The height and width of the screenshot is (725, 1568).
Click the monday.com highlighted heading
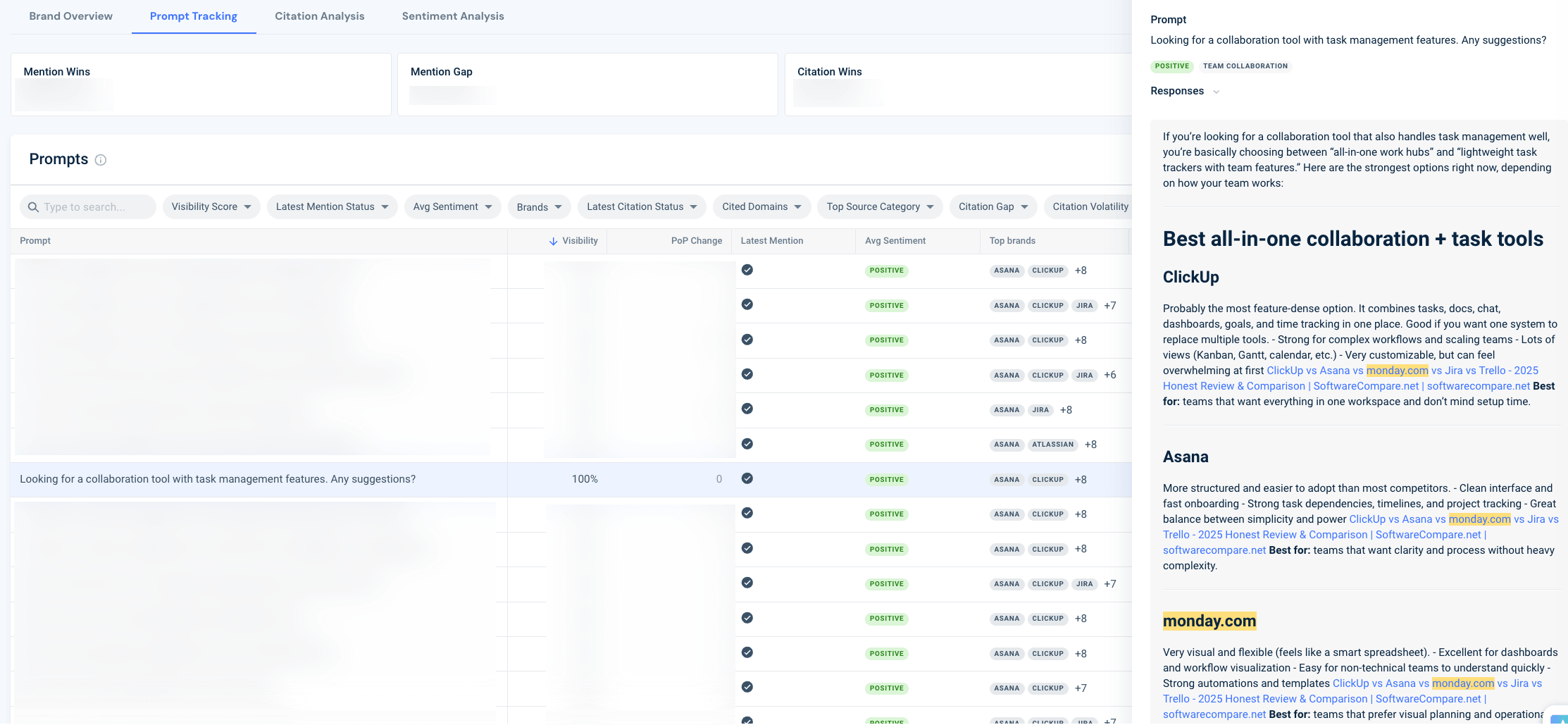(x=1209, y=621)
